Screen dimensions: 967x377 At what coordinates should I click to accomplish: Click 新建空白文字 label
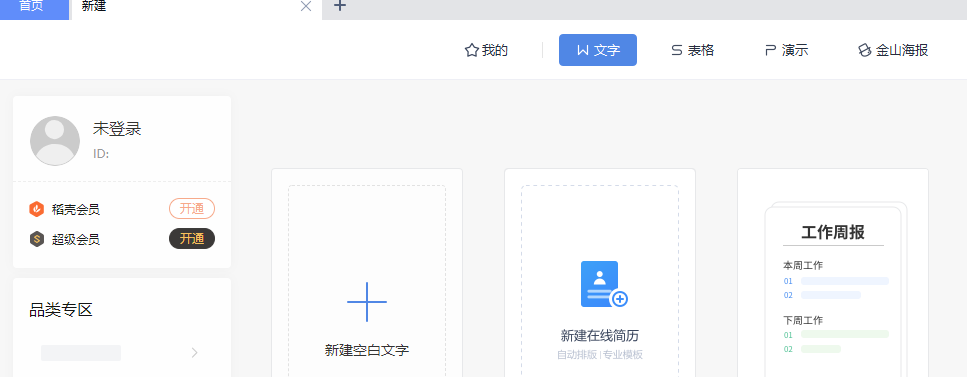click(367, 350)
